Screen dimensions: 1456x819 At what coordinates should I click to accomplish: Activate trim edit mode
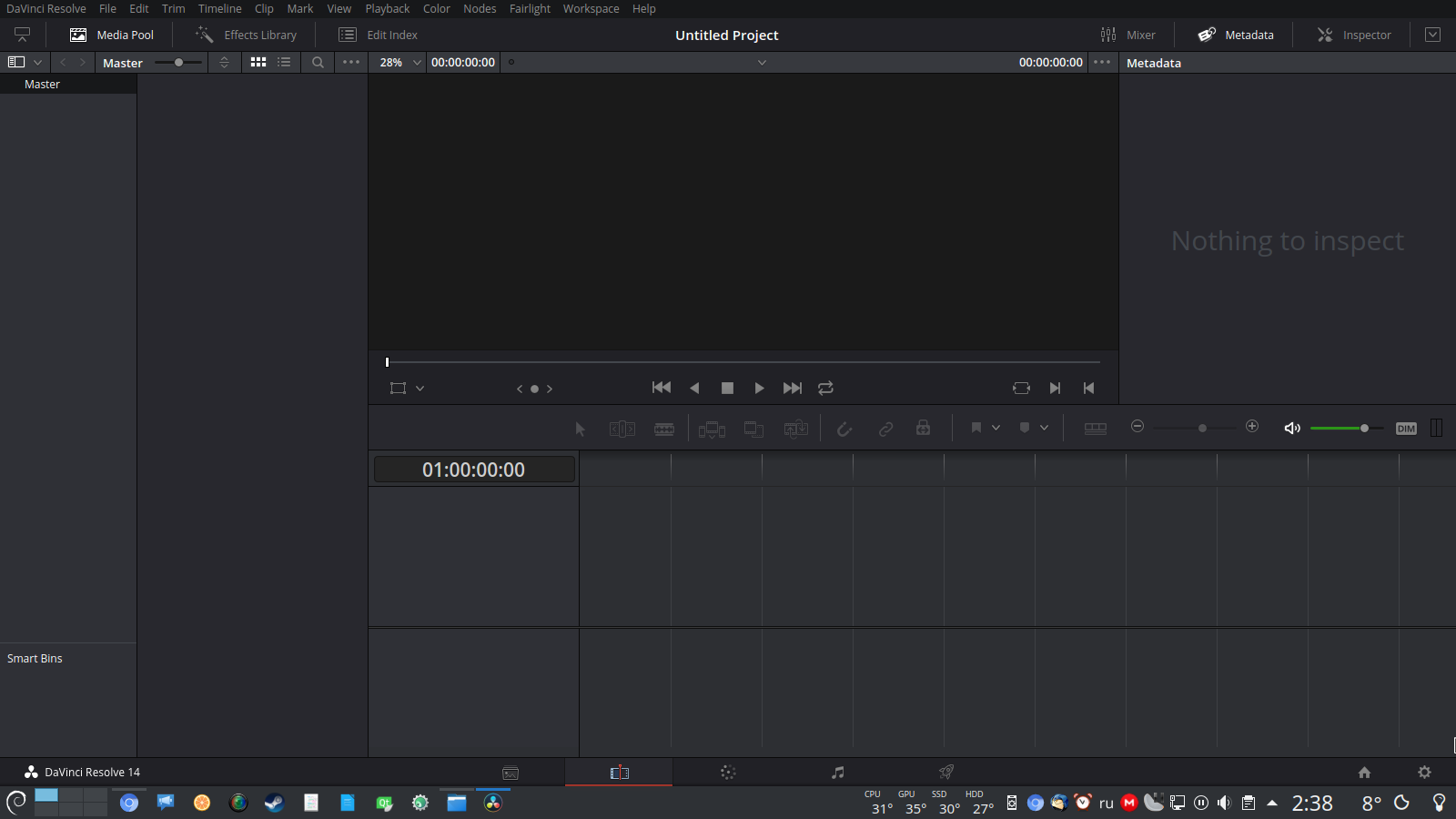(622, 428)
